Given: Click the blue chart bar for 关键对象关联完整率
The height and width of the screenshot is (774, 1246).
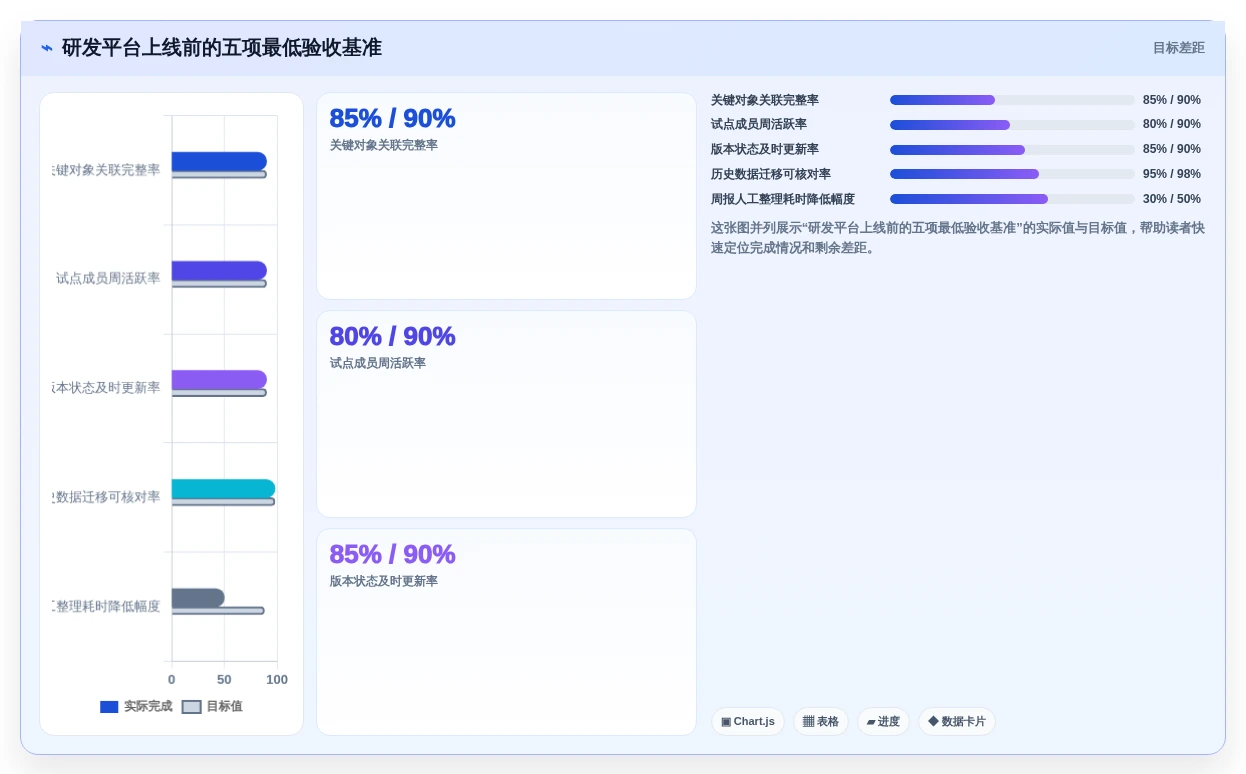Looking at the screenshot, I should pyautogui.click(x=219, y=161).
